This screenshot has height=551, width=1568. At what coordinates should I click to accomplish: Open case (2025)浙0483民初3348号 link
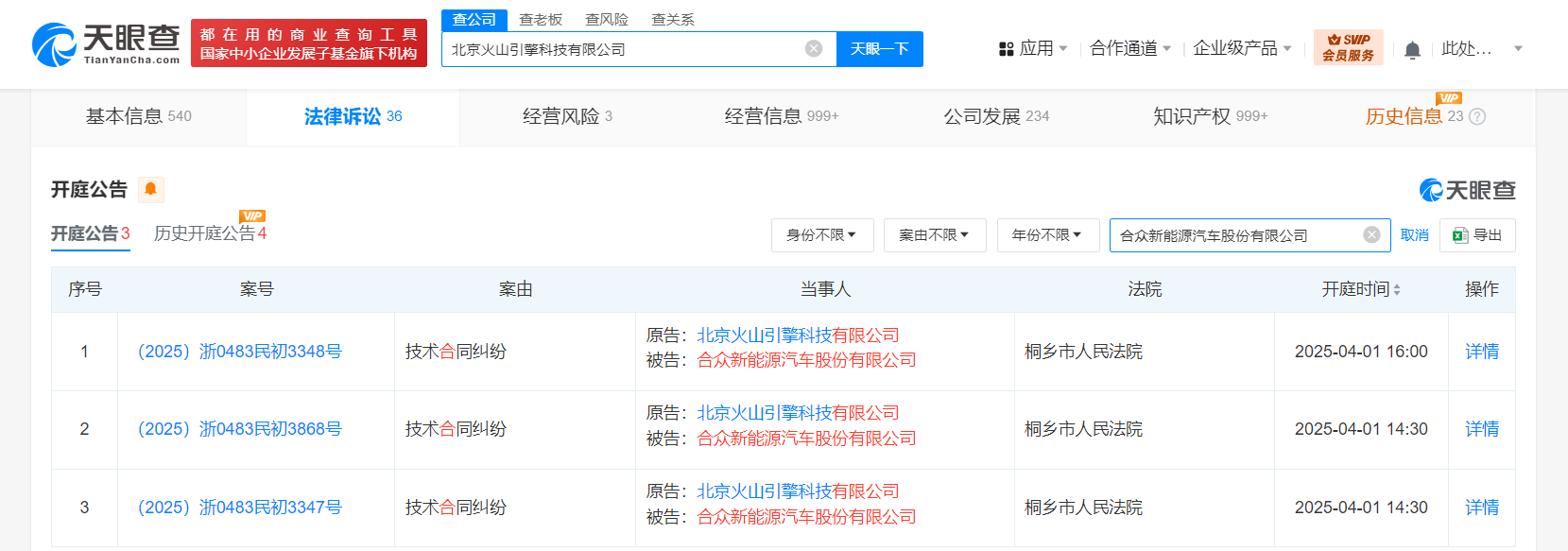[240, 352]
